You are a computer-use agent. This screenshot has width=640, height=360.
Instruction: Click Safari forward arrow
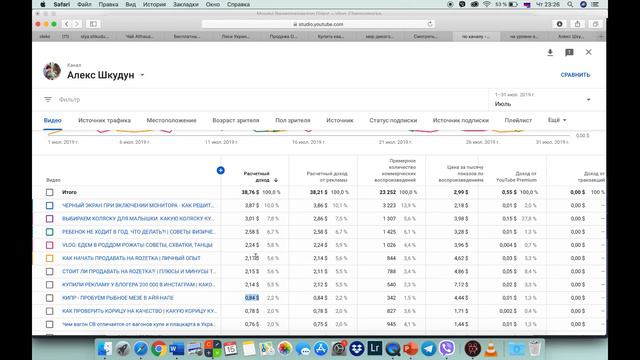pos(76,24)
